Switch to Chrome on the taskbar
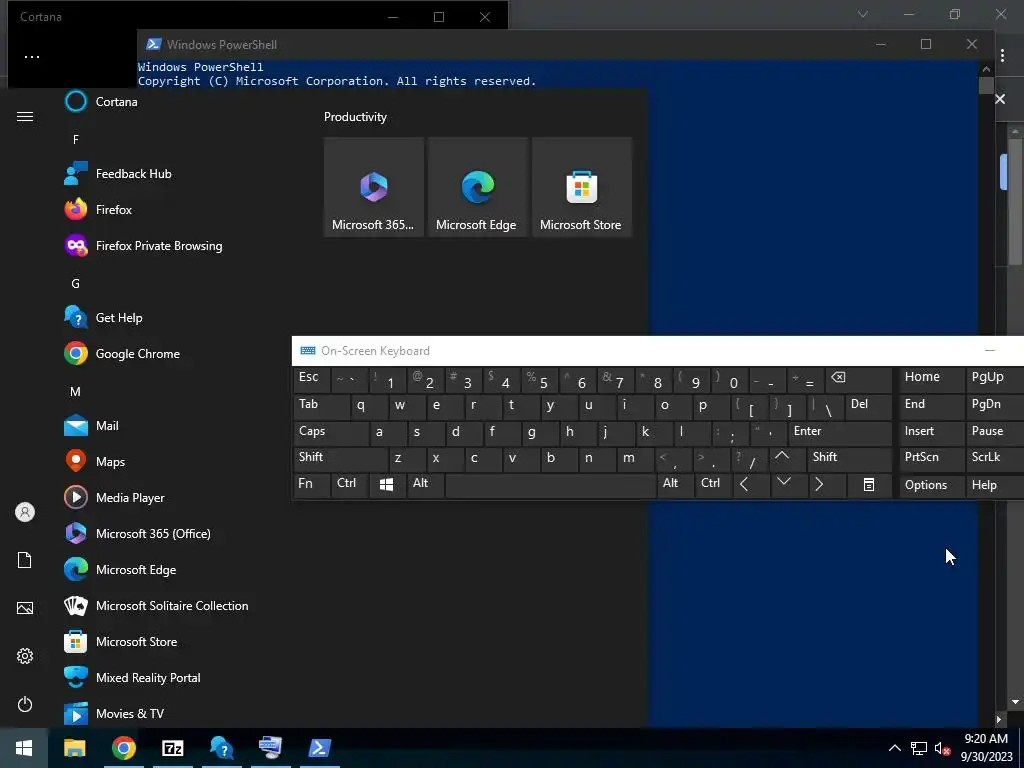 [x=123, y=748]
